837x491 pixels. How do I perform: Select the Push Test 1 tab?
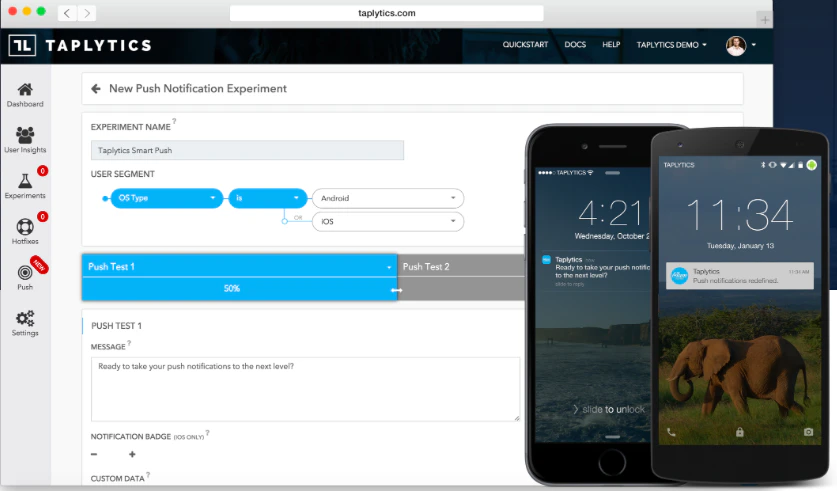pyautogui.click(x=239, y=266)
